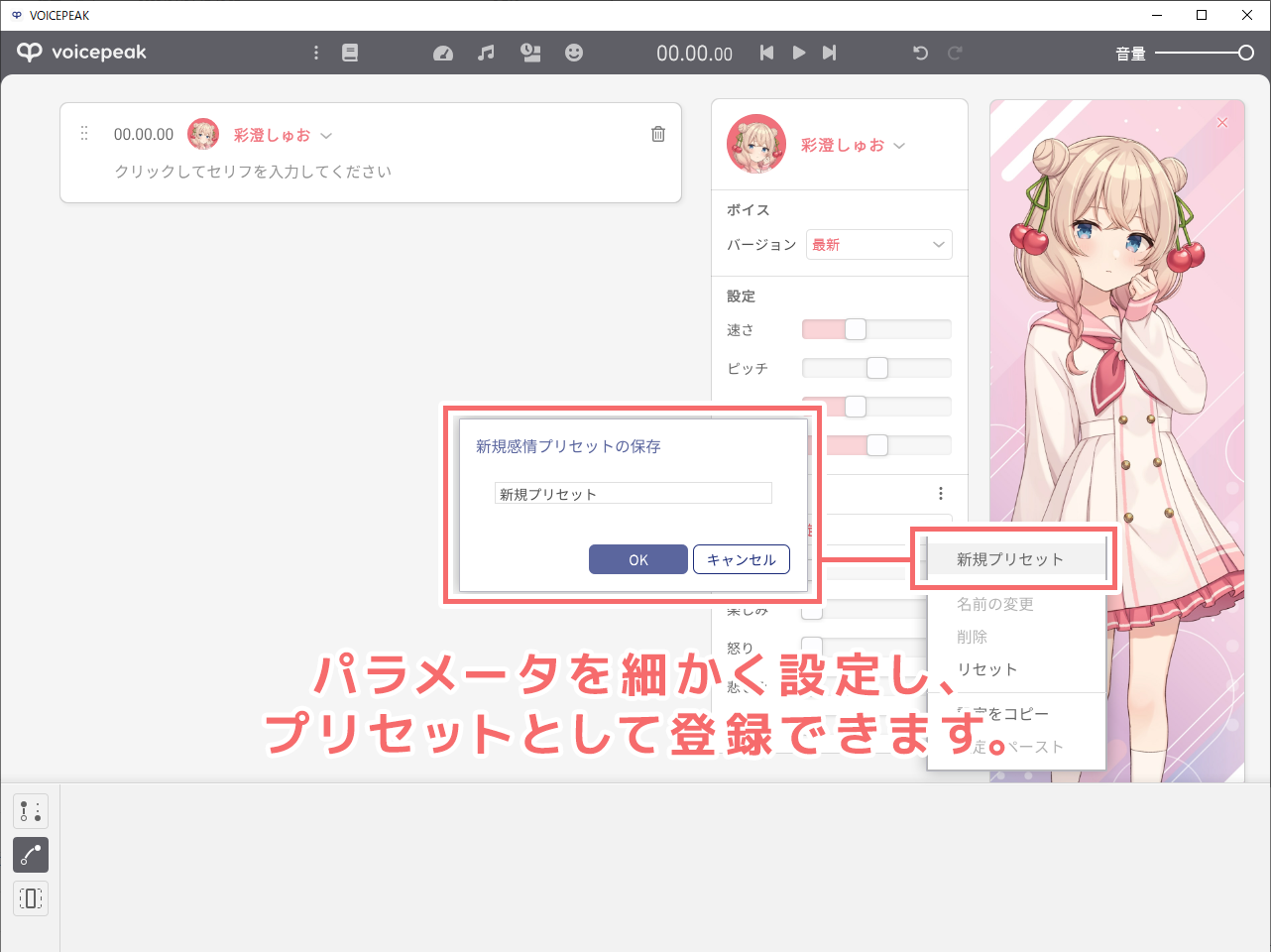
Task: Adjust the 怒り emotion slider handle
Action: pos(812,648)
